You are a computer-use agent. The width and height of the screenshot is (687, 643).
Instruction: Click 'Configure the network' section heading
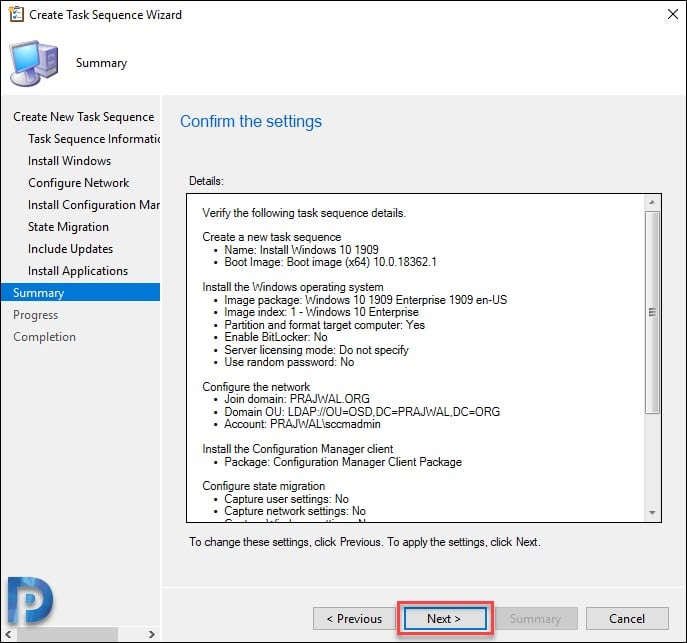tap(256, 387)
